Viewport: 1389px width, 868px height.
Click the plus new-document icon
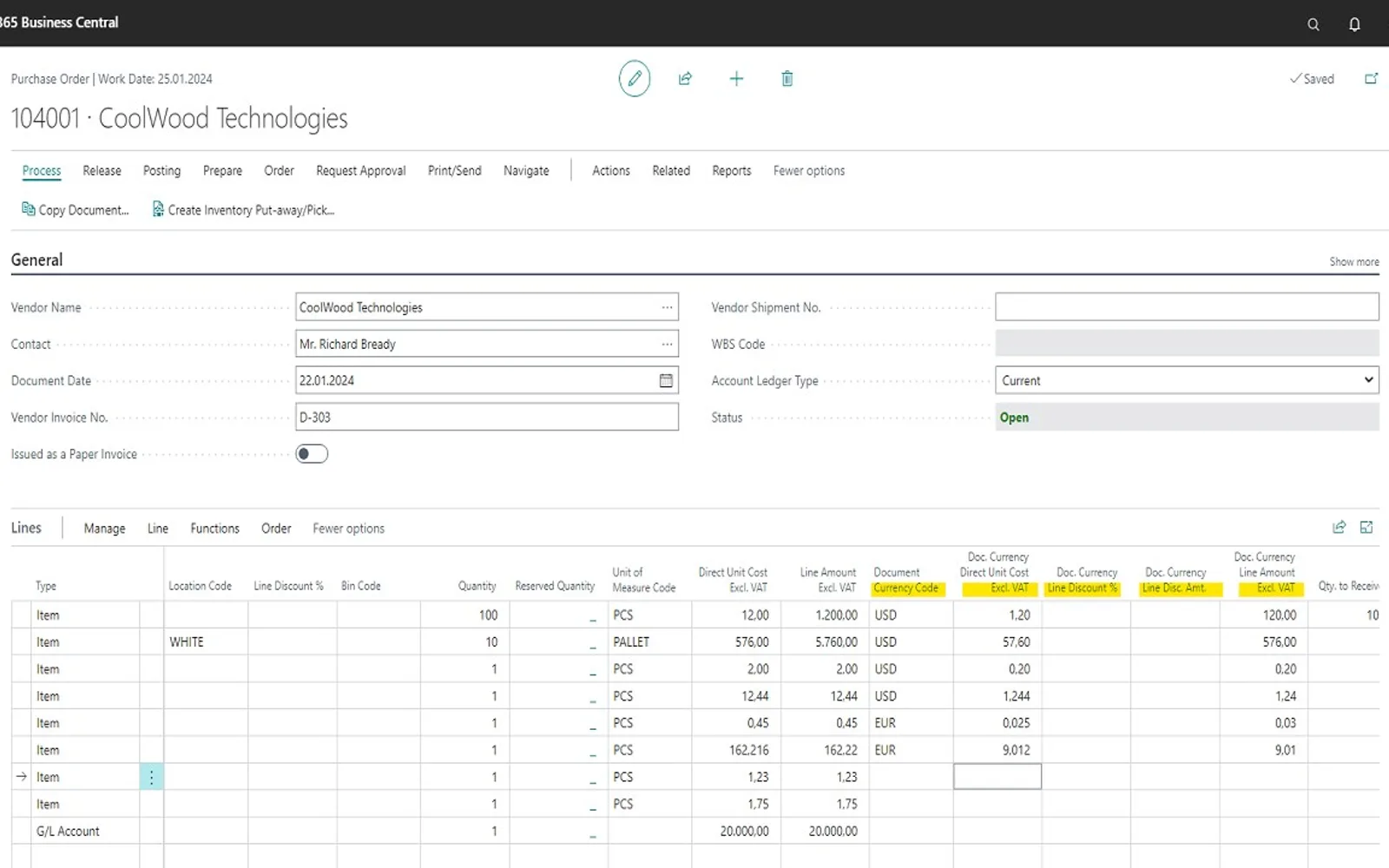[x=736, y=79]
